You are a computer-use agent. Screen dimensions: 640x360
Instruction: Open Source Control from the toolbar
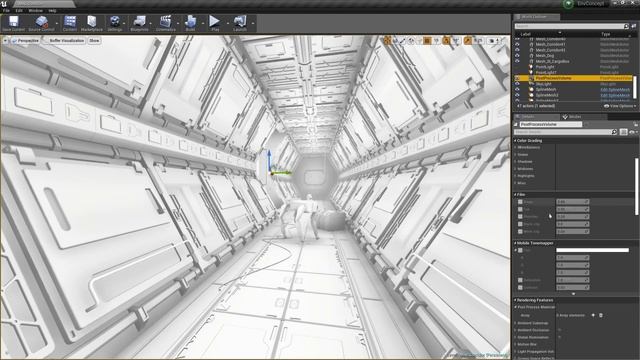tap(41, 23)
